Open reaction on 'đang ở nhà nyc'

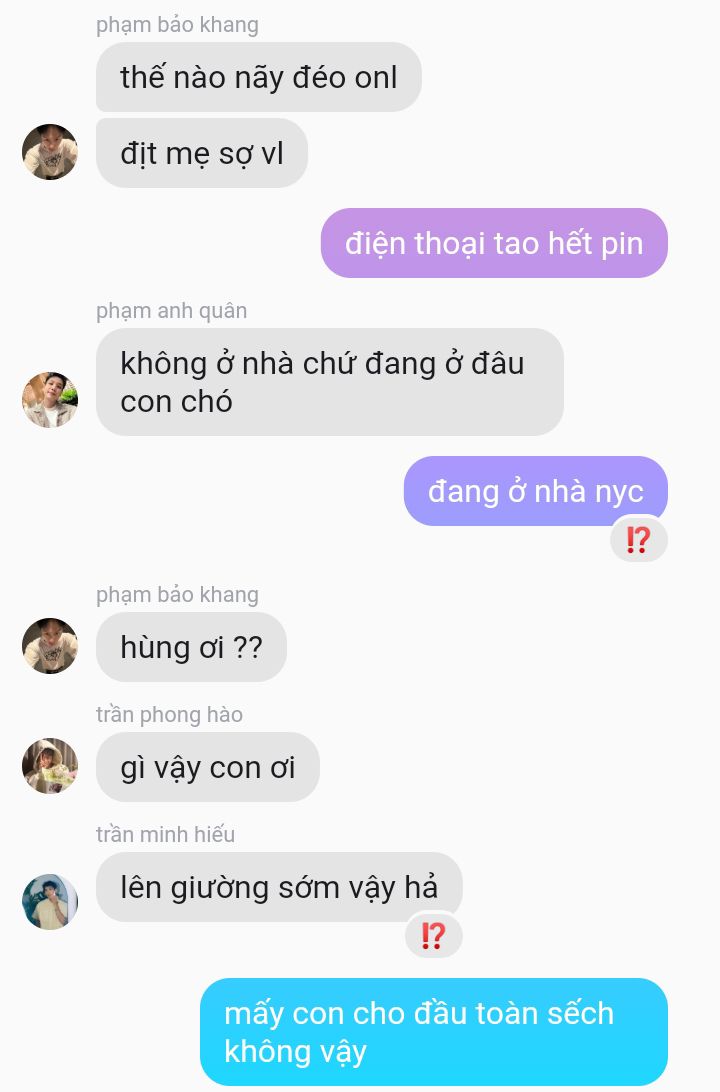pos(639,540)
